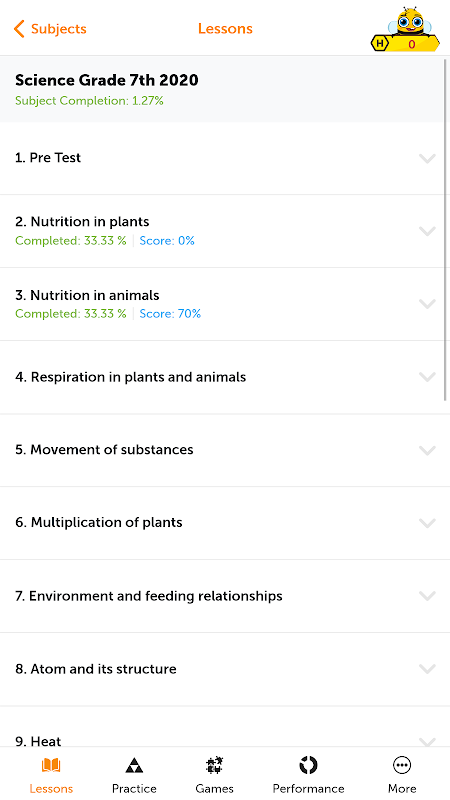Tap the orange back arrow icon
Viewport: 450px width, 800px height.
[x=19, y=29]
